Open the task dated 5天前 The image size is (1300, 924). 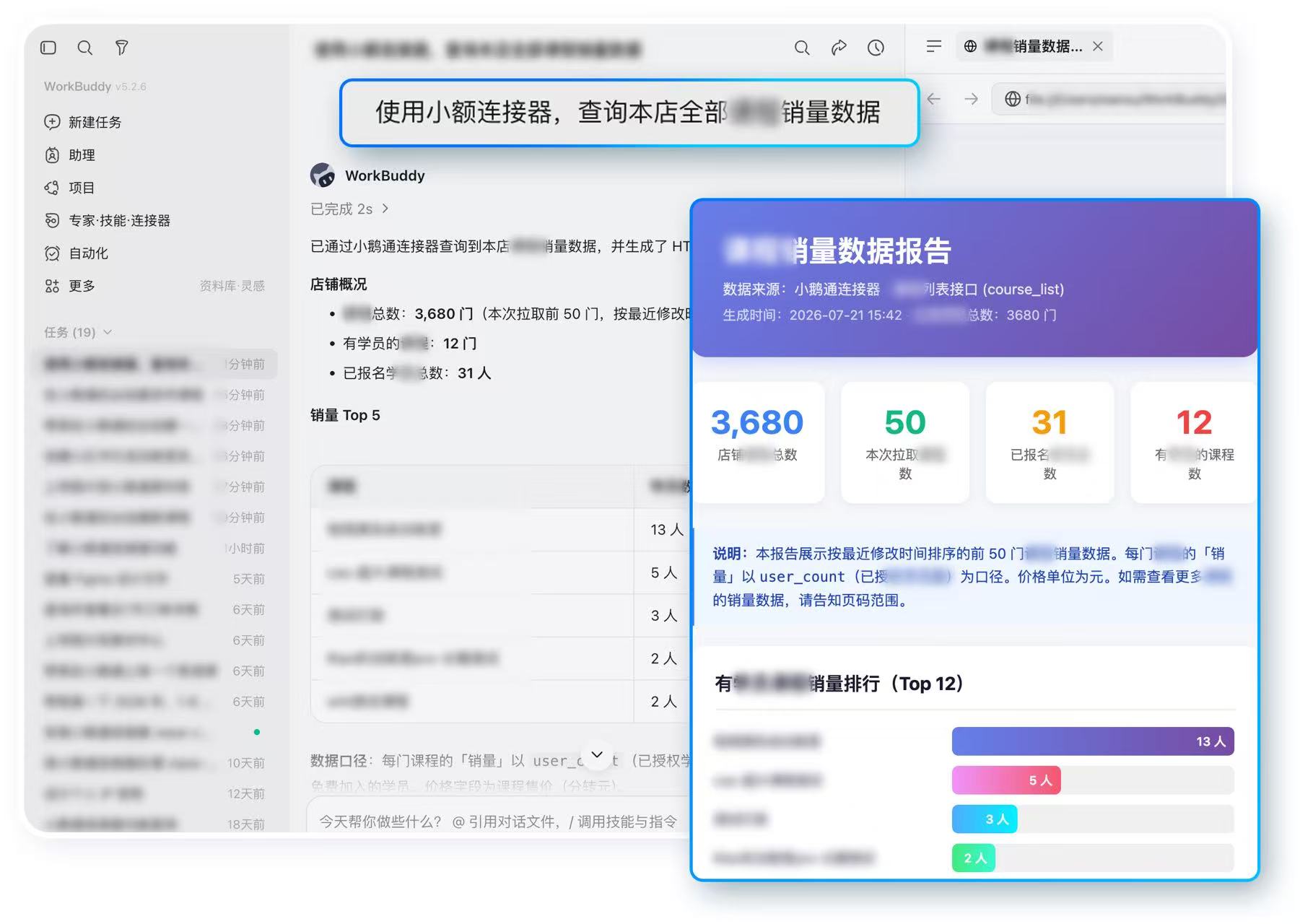coord(155,579)
